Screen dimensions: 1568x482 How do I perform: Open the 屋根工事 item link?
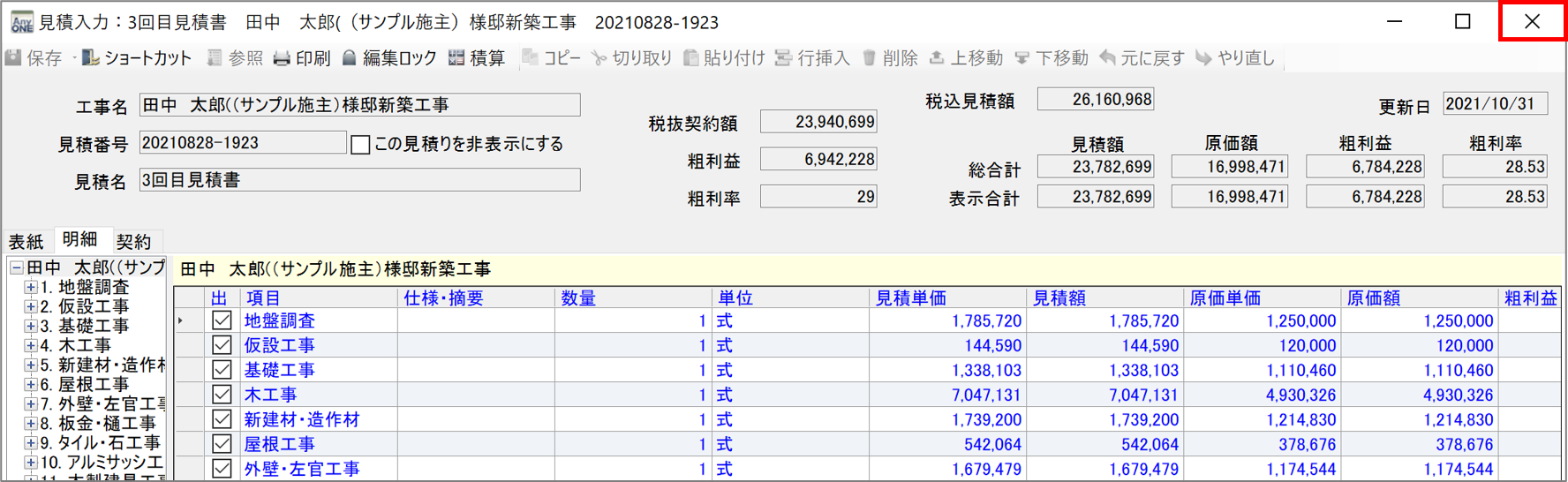point(279,445)
